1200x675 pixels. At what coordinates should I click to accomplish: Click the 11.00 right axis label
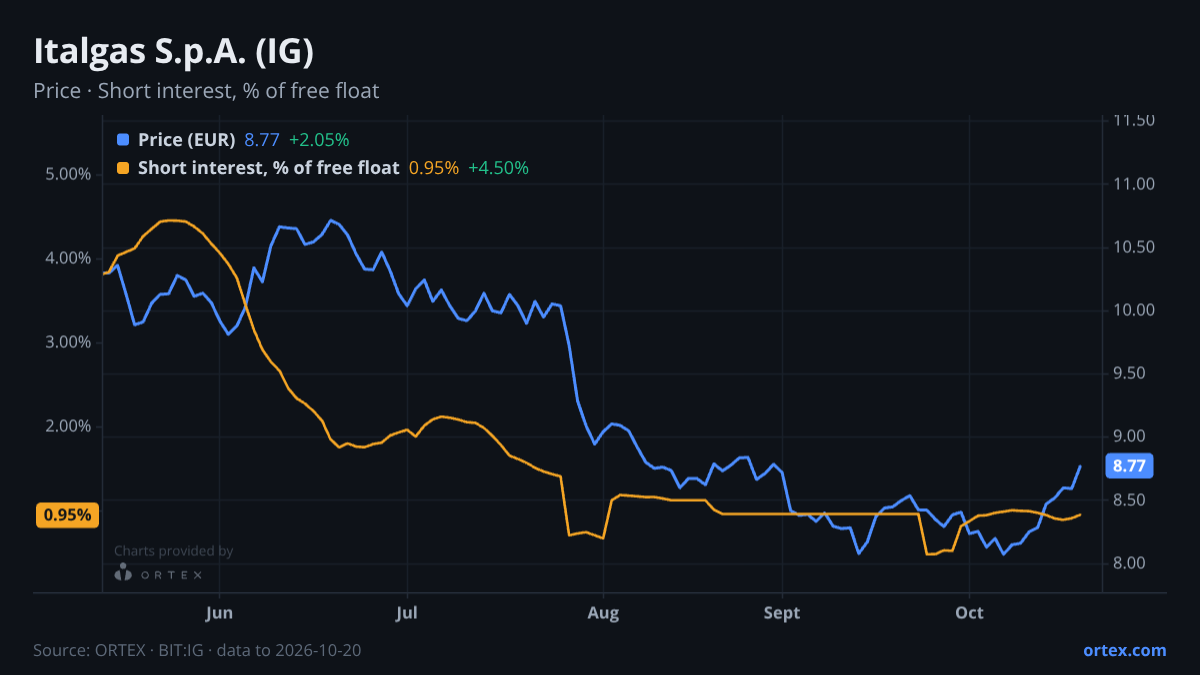(x=1133, y=184)
